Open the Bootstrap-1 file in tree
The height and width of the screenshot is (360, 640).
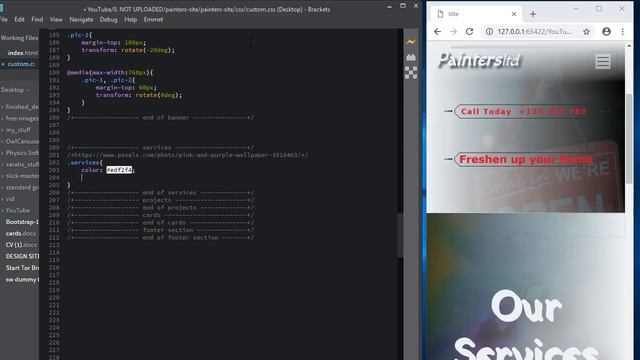click(22, 222)
